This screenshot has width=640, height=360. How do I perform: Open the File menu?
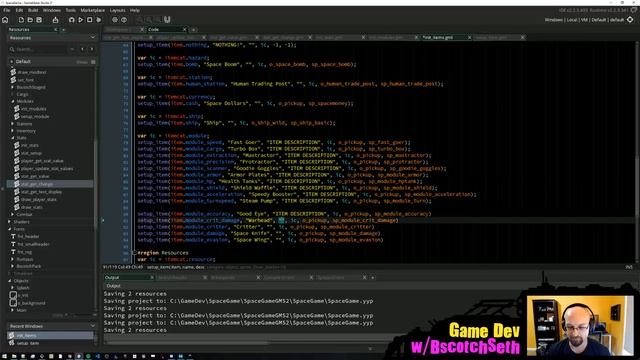pos(7,10)
